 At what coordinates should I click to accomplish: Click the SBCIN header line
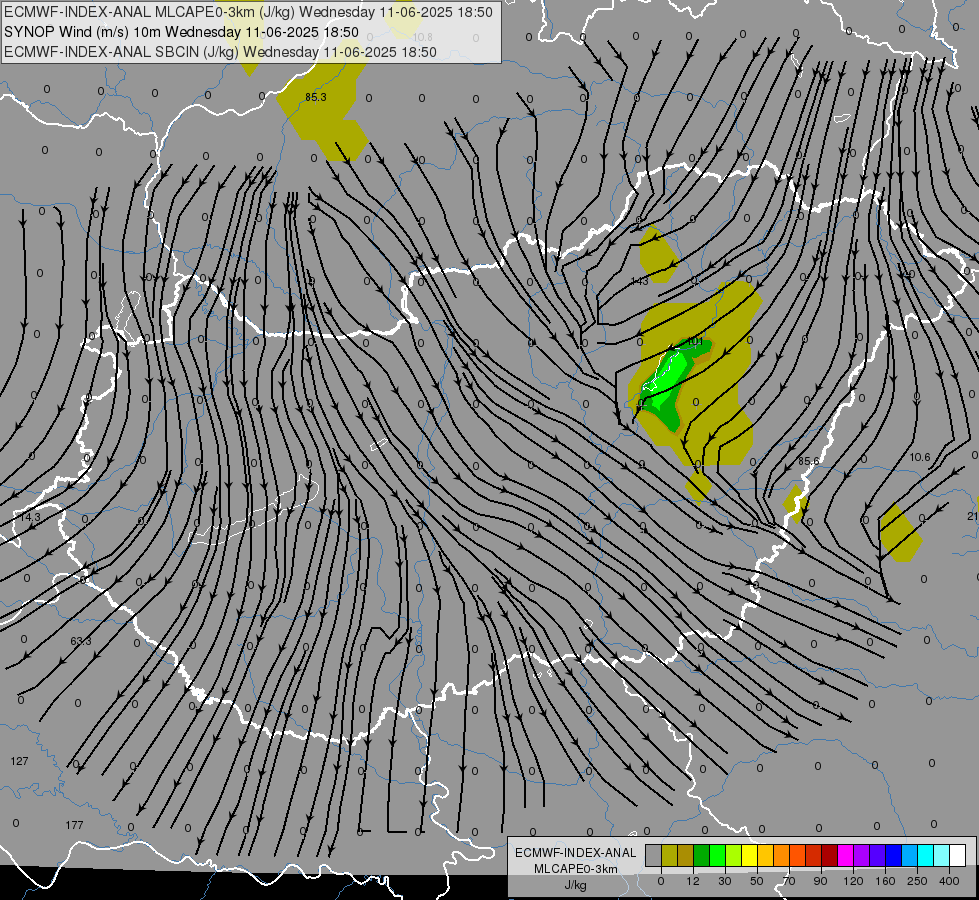click(x=220, y=52)
